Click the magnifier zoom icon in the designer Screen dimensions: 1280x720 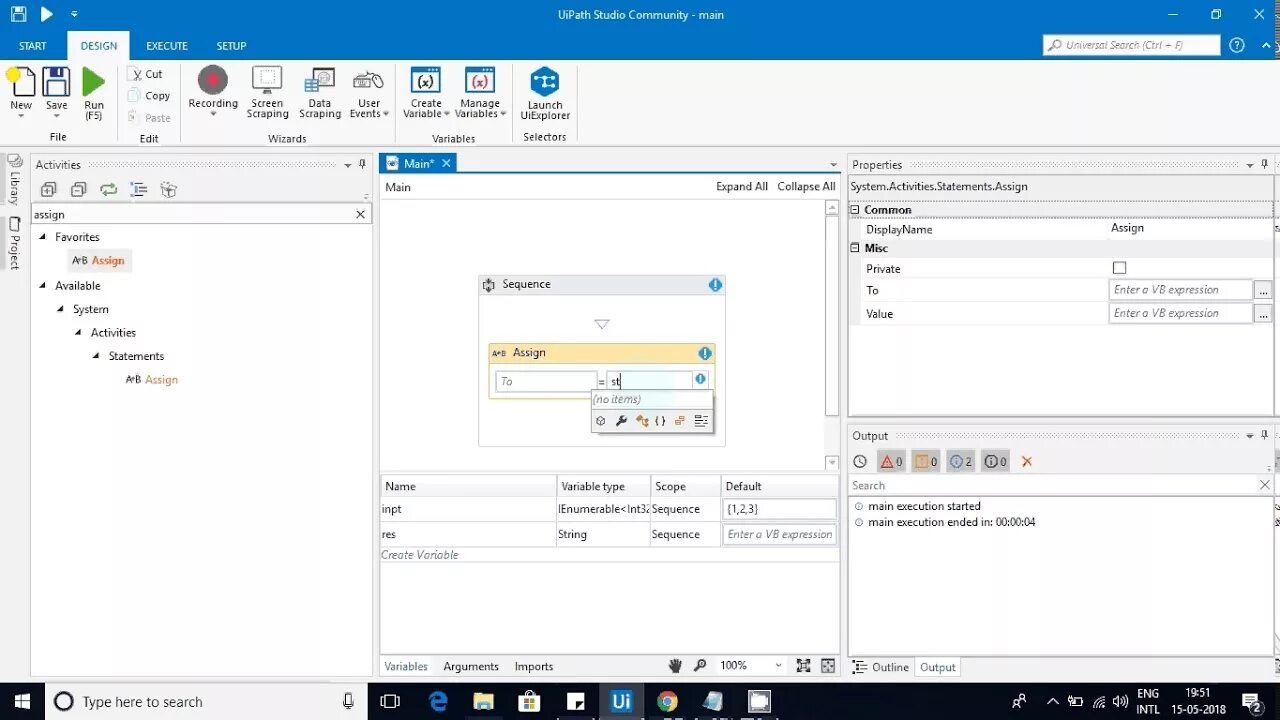(x=700, y=666)
